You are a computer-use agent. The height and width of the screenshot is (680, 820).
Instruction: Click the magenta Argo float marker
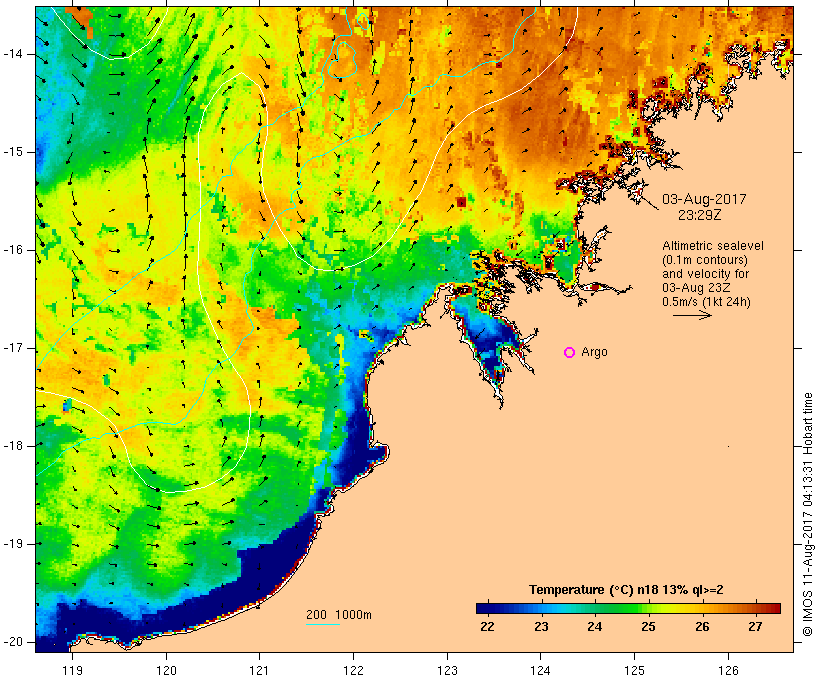(x=570, y=353)
